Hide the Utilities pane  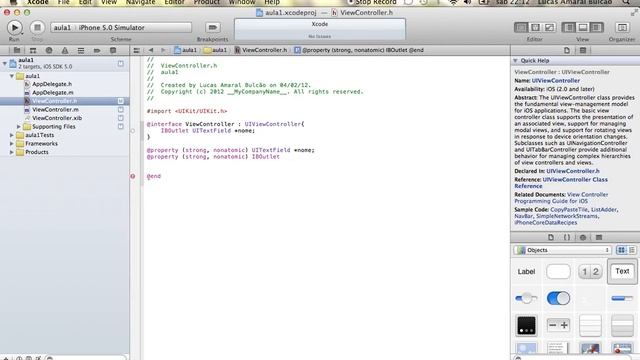click(596, 28)
